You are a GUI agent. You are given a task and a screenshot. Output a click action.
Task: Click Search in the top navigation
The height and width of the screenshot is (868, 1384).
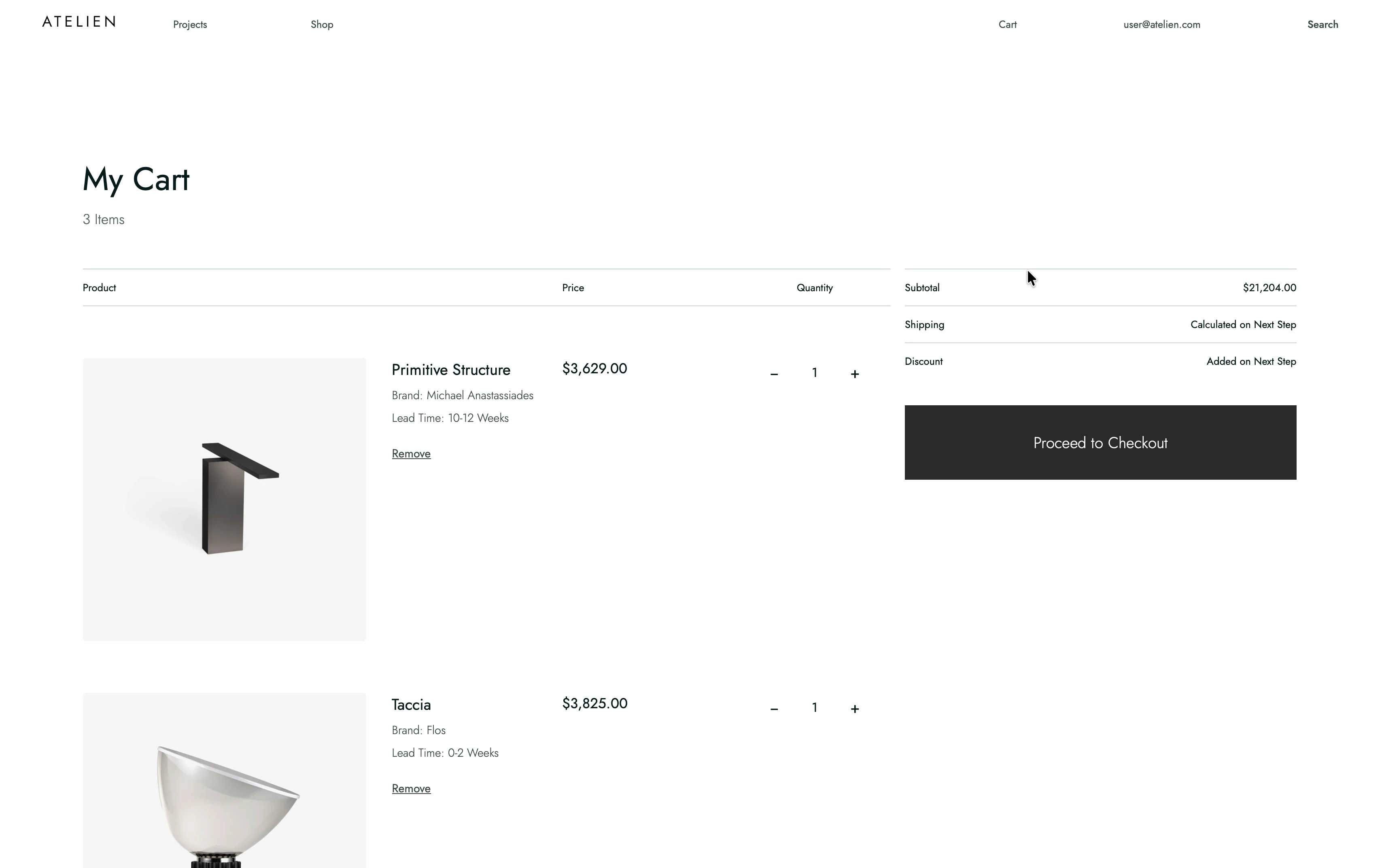point(1322,25)
